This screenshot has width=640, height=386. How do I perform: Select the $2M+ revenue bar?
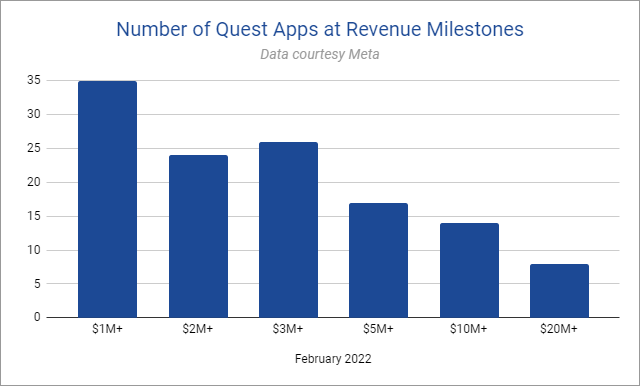[198, 236]
